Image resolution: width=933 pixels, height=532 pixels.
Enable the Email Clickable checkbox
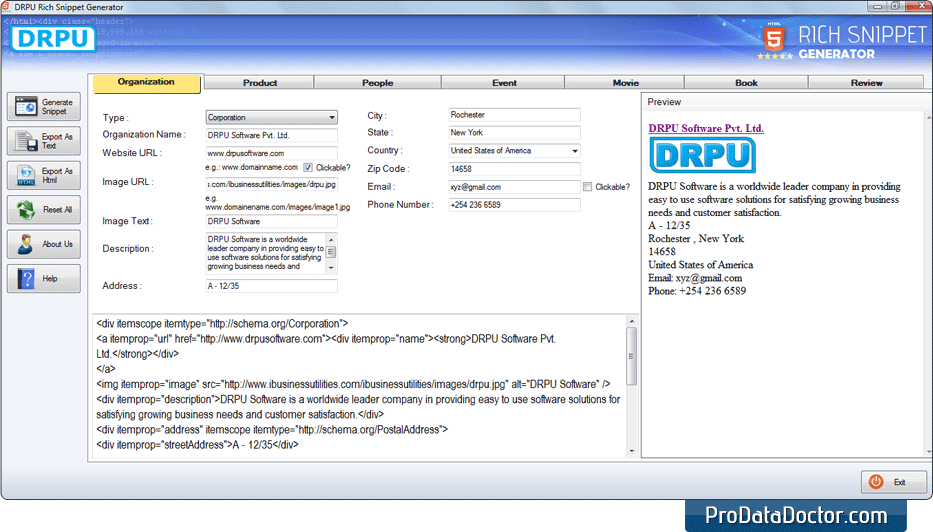(x=587, y=187)
